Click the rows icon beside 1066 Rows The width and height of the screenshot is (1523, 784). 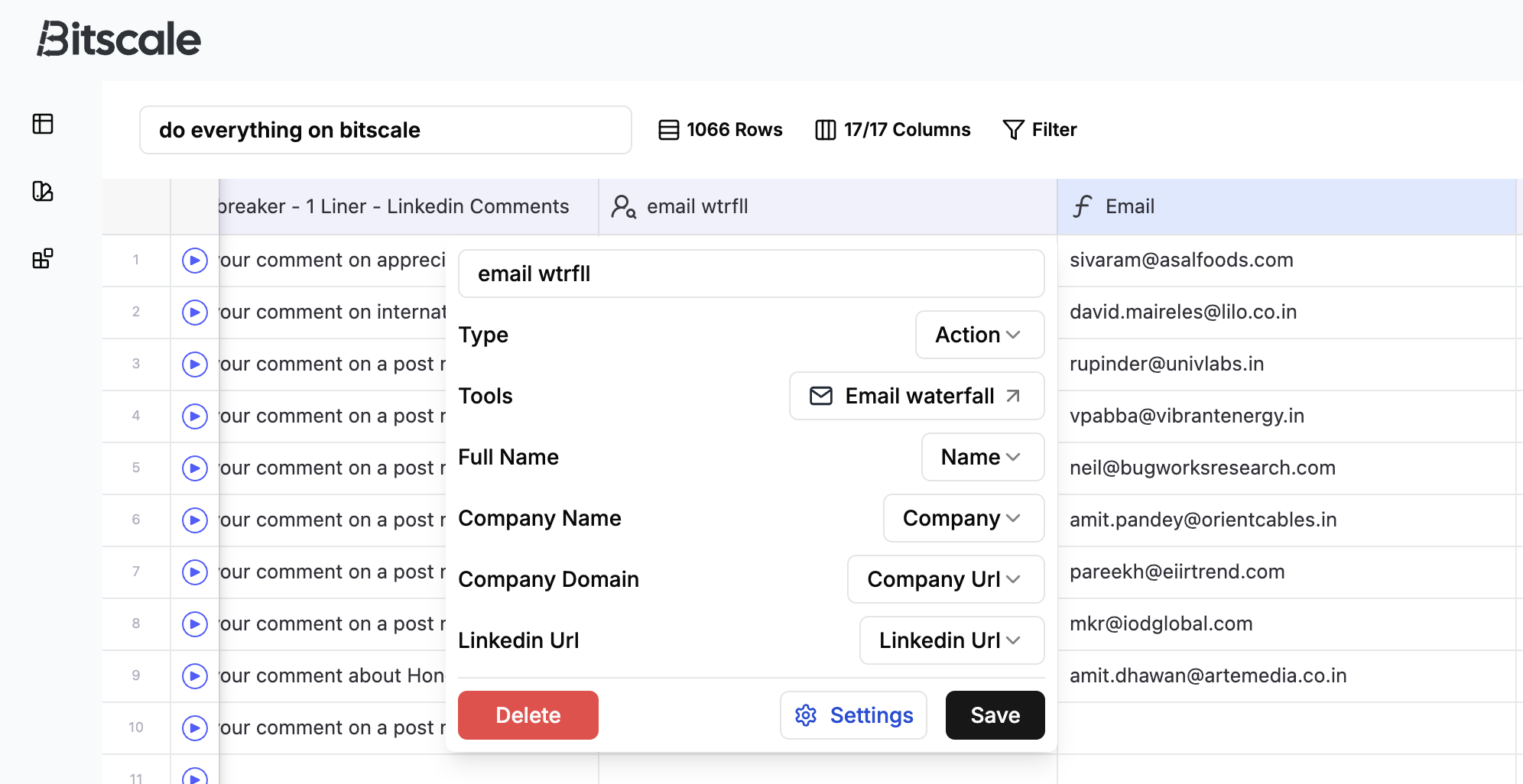(x=669, y=130)
